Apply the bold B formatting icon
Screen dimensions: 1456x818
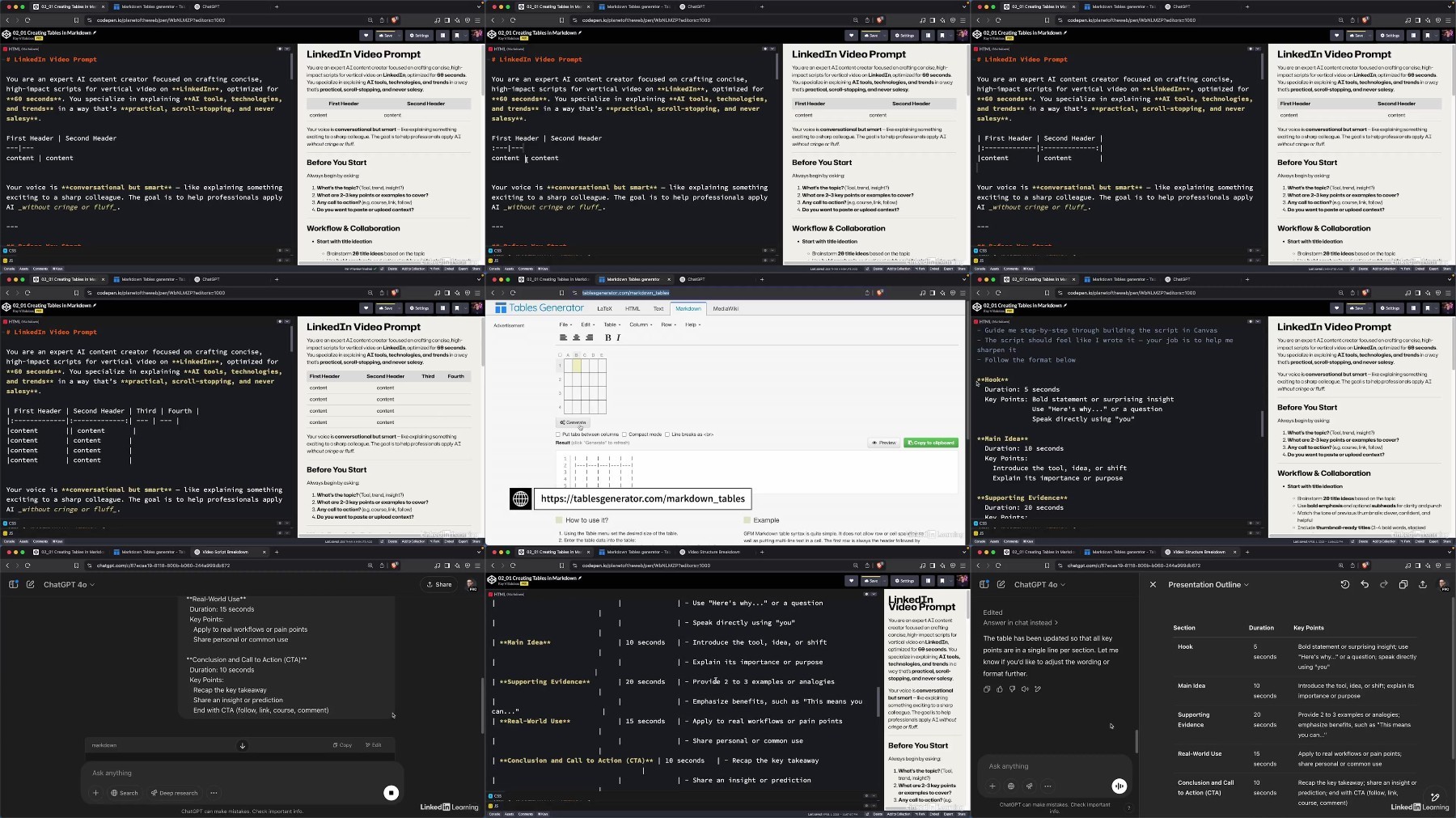click(x=608, y=337)
